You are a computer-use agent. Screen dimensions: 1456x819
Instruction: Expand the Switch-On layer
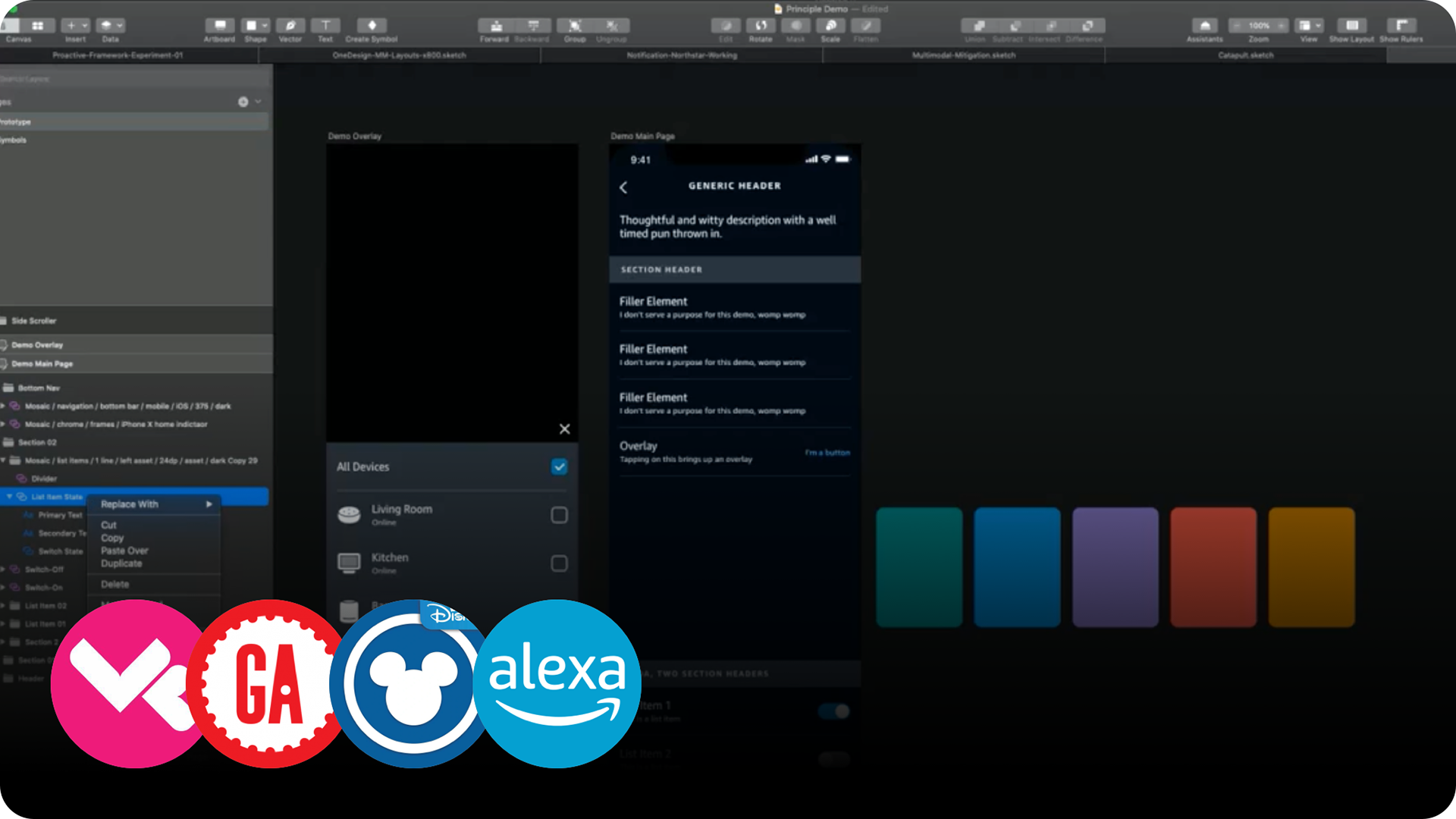pyautogui.click(x=3, y=588)
